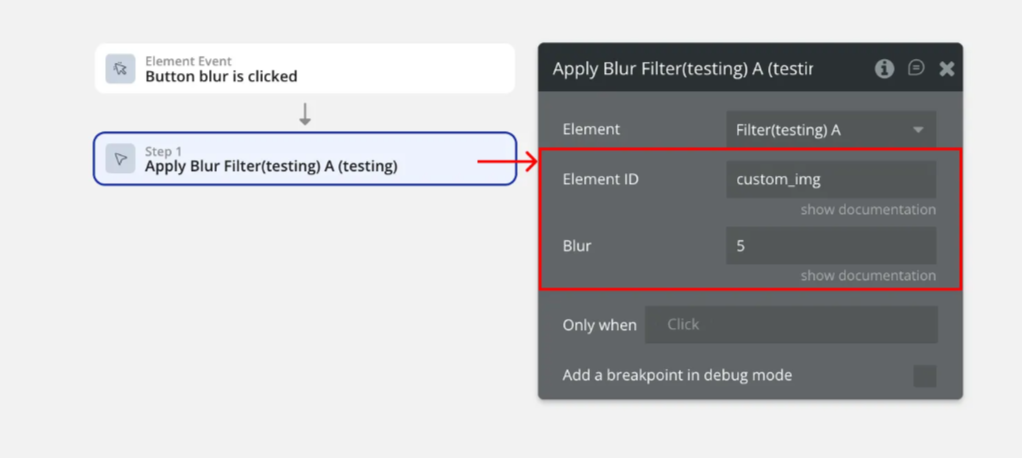This screenshot has height=458, width=1022.
Task: Click the Element Event cursor icon
Action: coord(120,68)
